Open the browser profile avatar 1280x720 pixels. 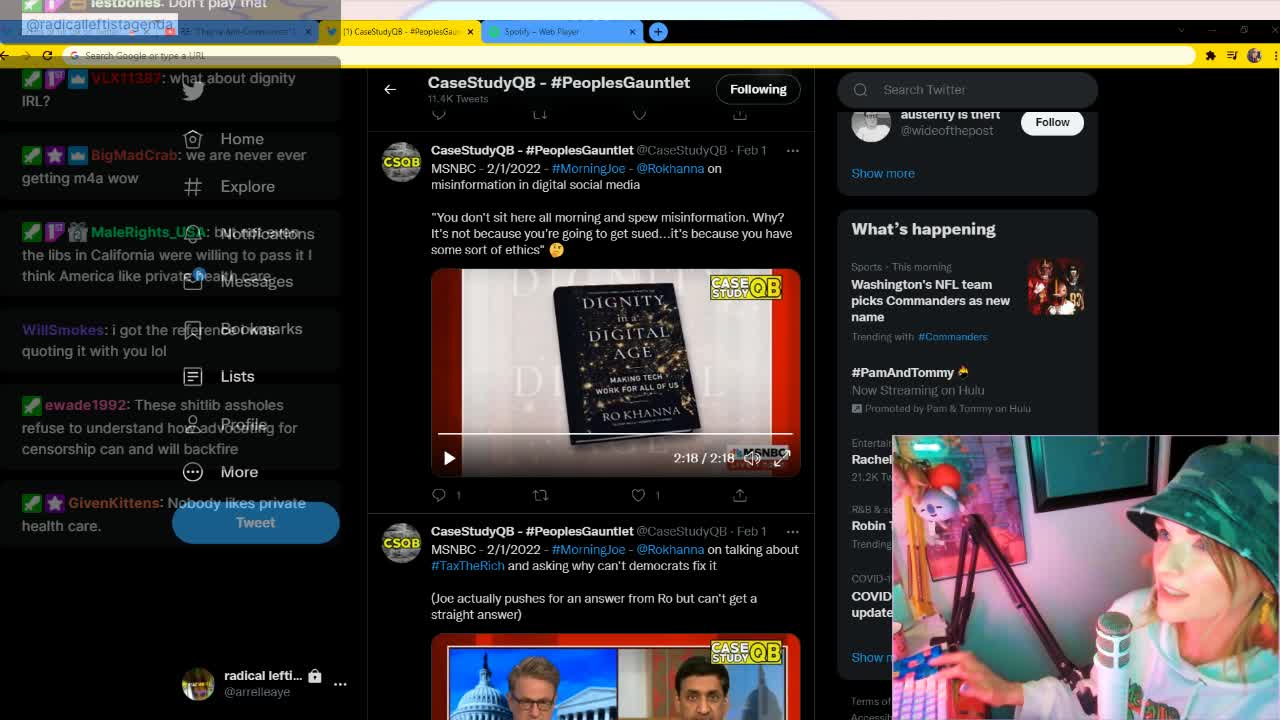point(1254,55)
